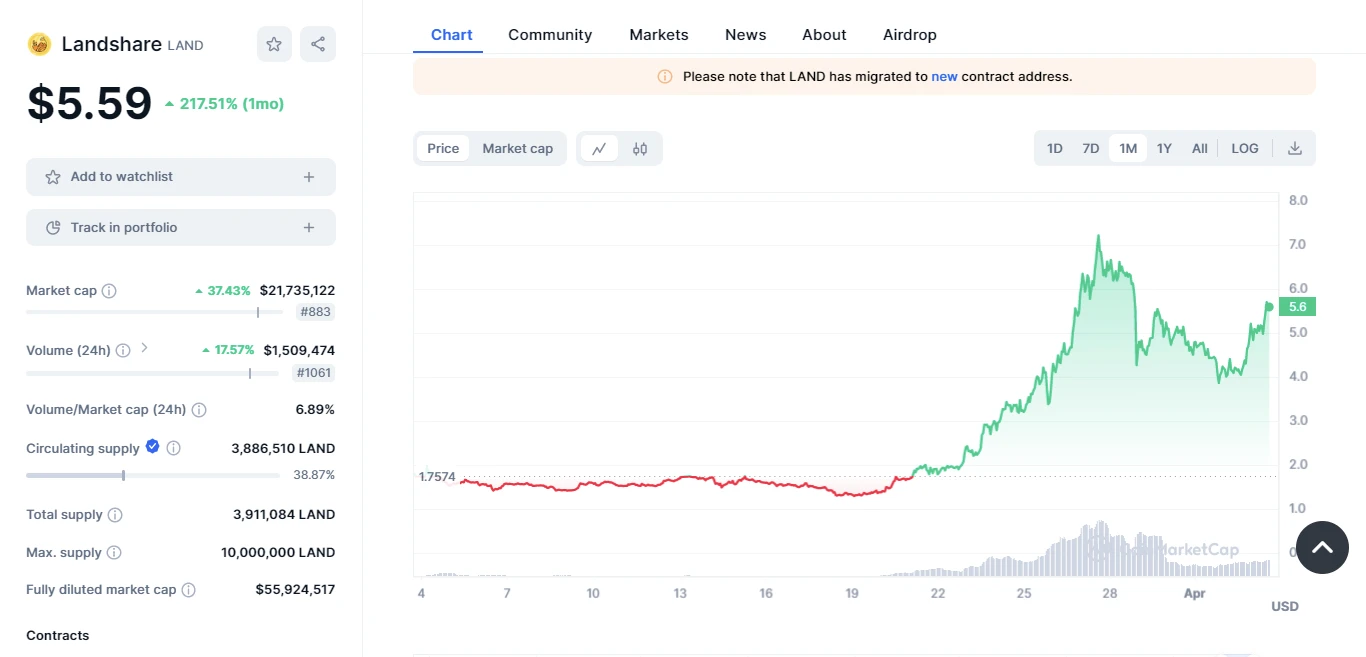Viewport: 1366px width, 657px height.
Task: Select 1M time range
Action: pos(1128,148)
